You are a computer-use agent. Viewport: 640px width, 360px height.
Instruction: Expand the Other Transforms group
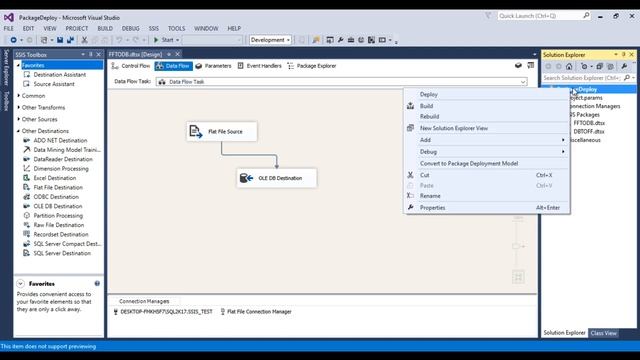coord(18,107)
